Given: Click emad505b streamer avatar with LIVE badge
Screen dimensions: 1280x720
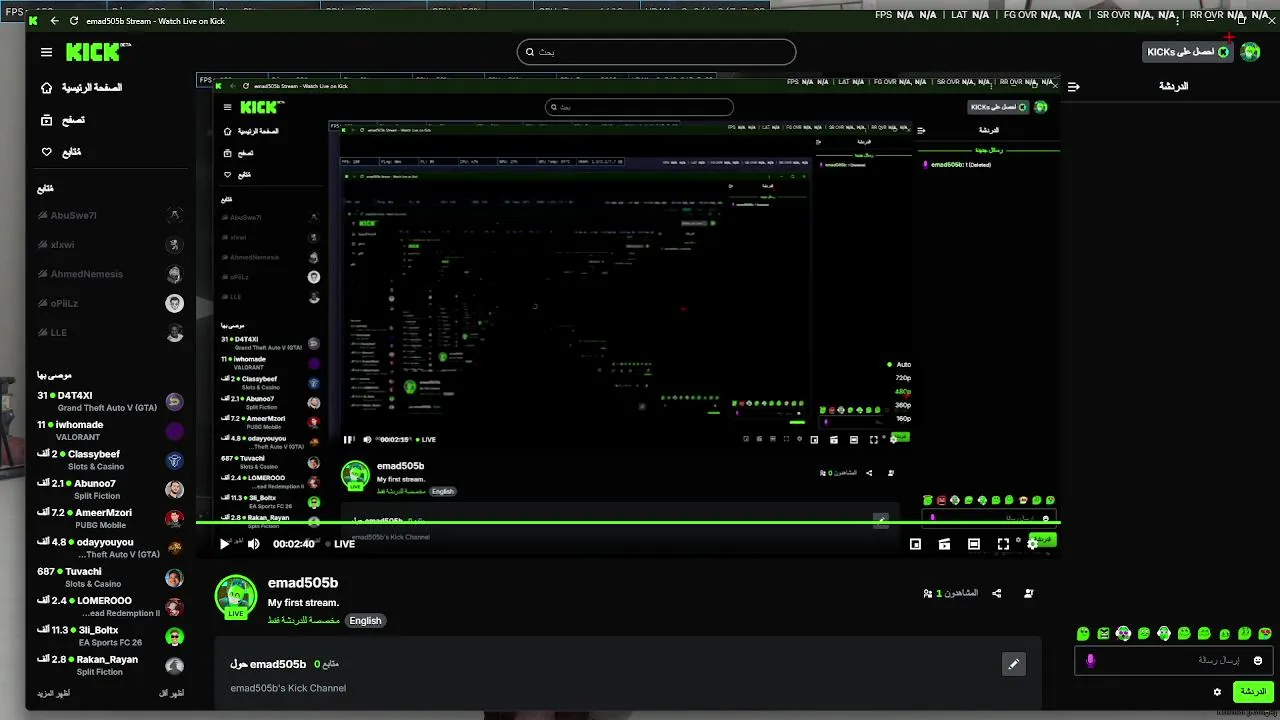Looking at the screenshot, I should [236, 597].
